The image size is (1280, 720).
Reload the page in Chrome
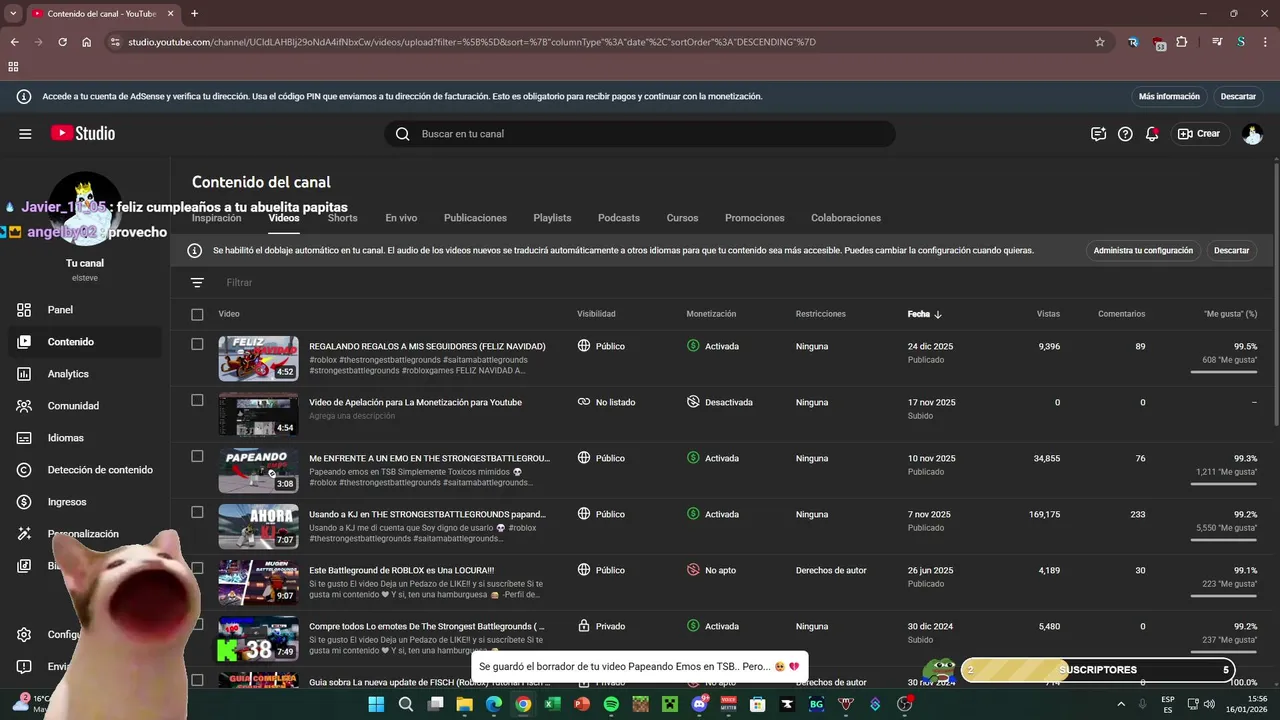(62, 42)
